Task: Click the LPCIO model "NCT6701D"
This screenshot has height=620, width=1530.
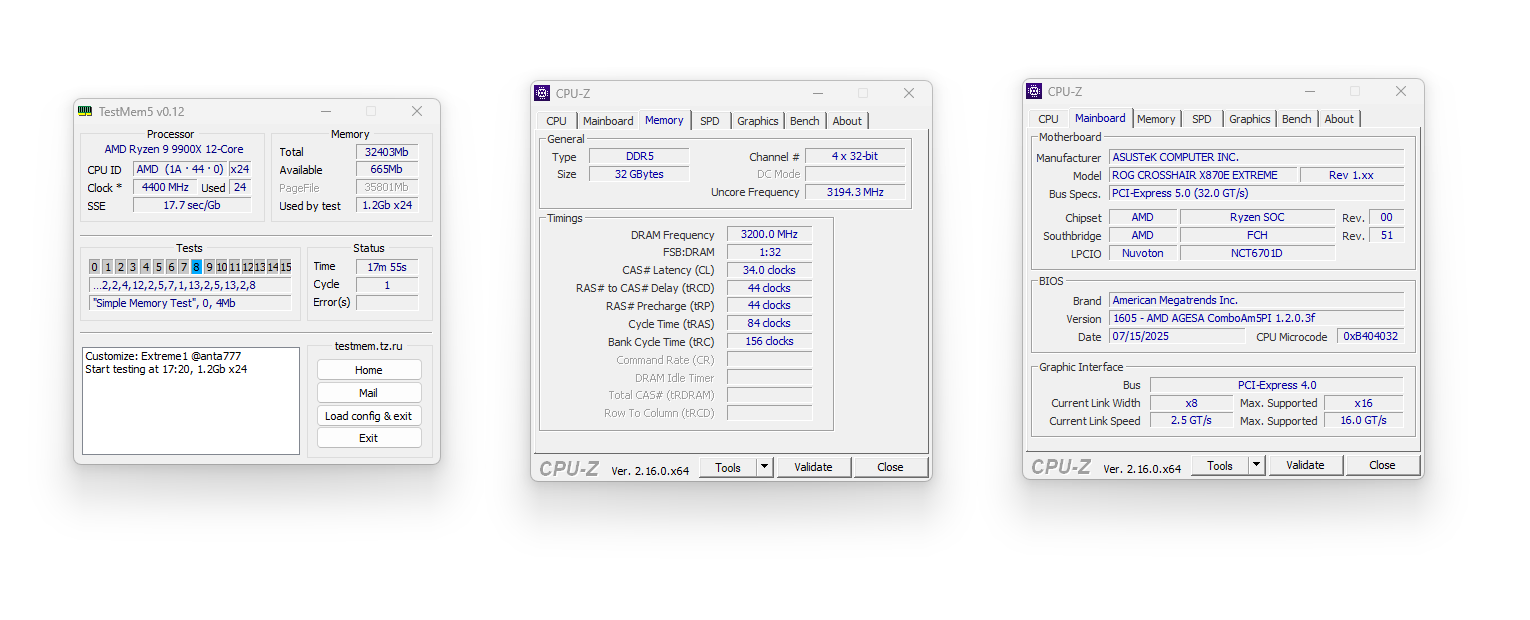Action: (x=1257, y=253)
